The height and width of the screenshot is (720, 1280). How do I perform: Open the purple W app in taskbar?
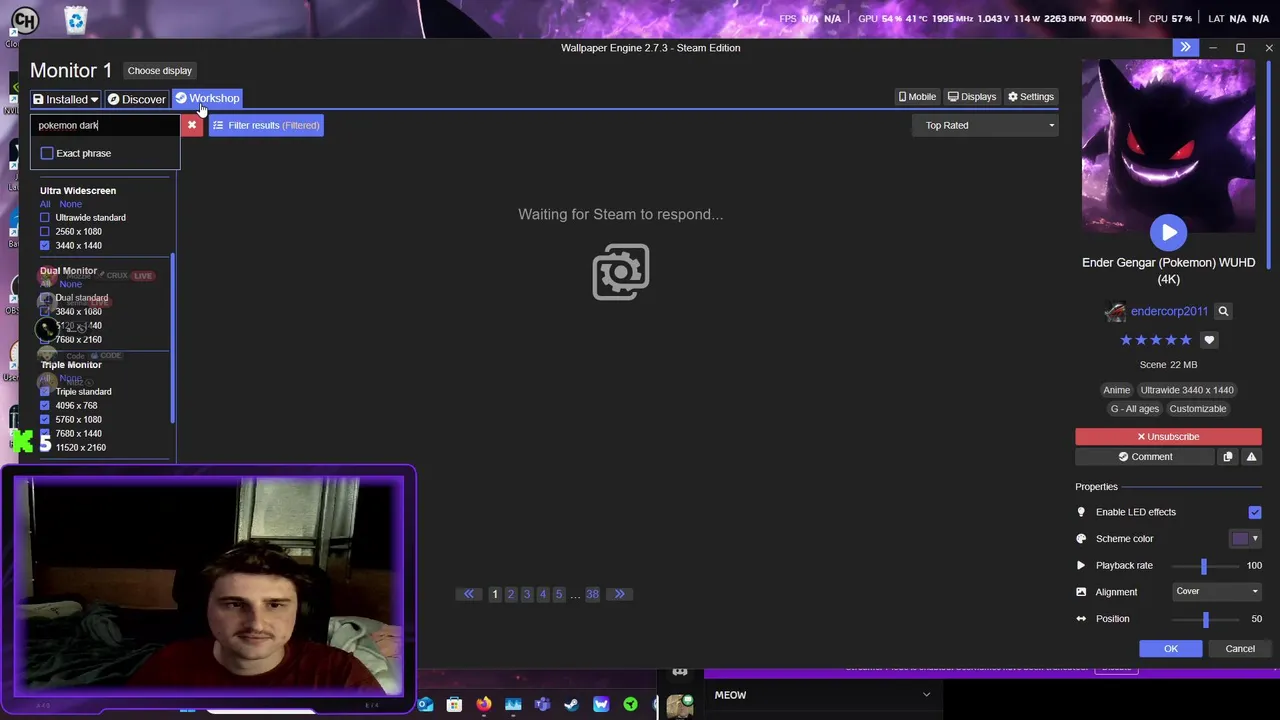click(601, 705)
